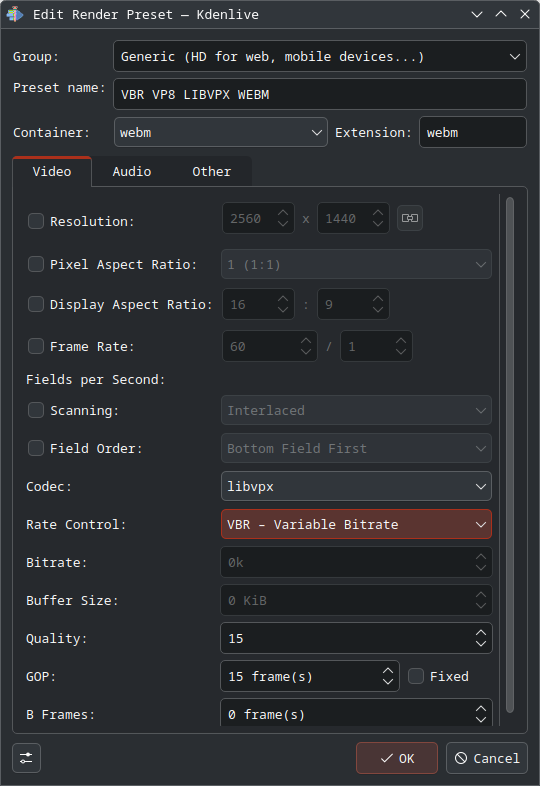Enable the Scanning checkbox
The height and width of the screenshot is (786, 540).
pos(36,411)
